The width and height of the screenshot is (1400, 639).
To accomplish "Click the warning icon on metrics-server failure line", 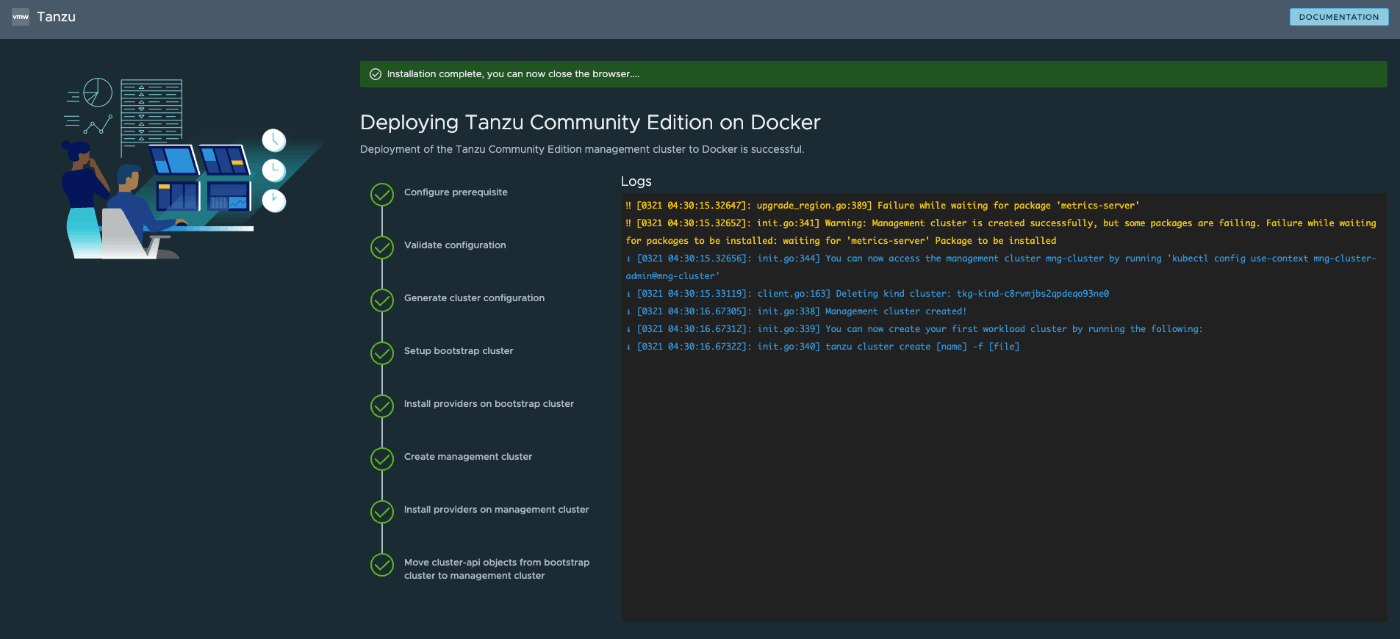I will pyautogui.click(x=628, y=205).
